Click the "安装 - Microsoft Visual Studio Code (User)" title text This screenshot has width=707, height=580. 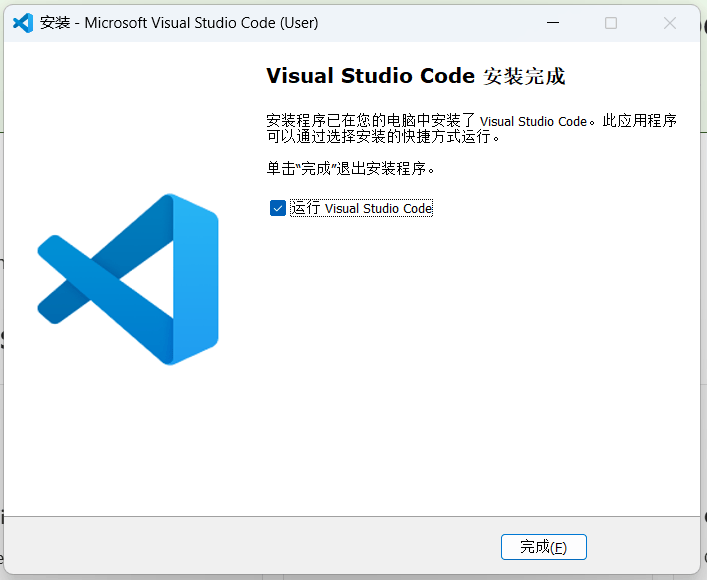[180, 23]
